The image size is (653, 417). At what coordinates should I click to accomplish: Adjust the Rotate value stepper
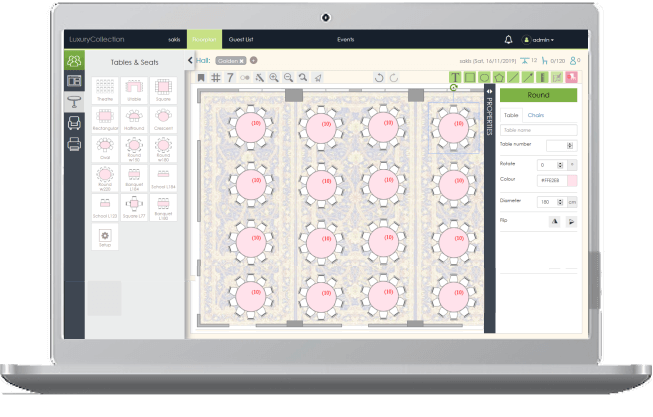coord(560,165)
